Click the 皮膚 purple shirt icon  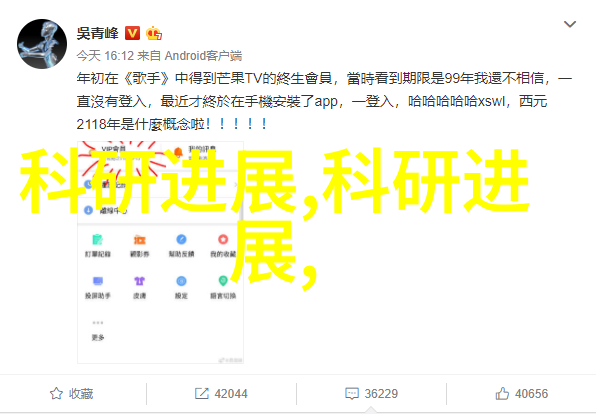point(139,281)
